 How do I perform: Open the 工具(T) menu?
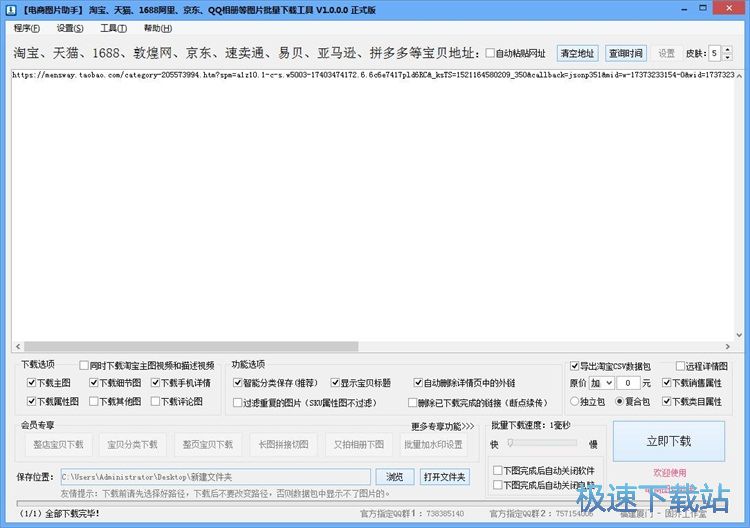point(113,28)
